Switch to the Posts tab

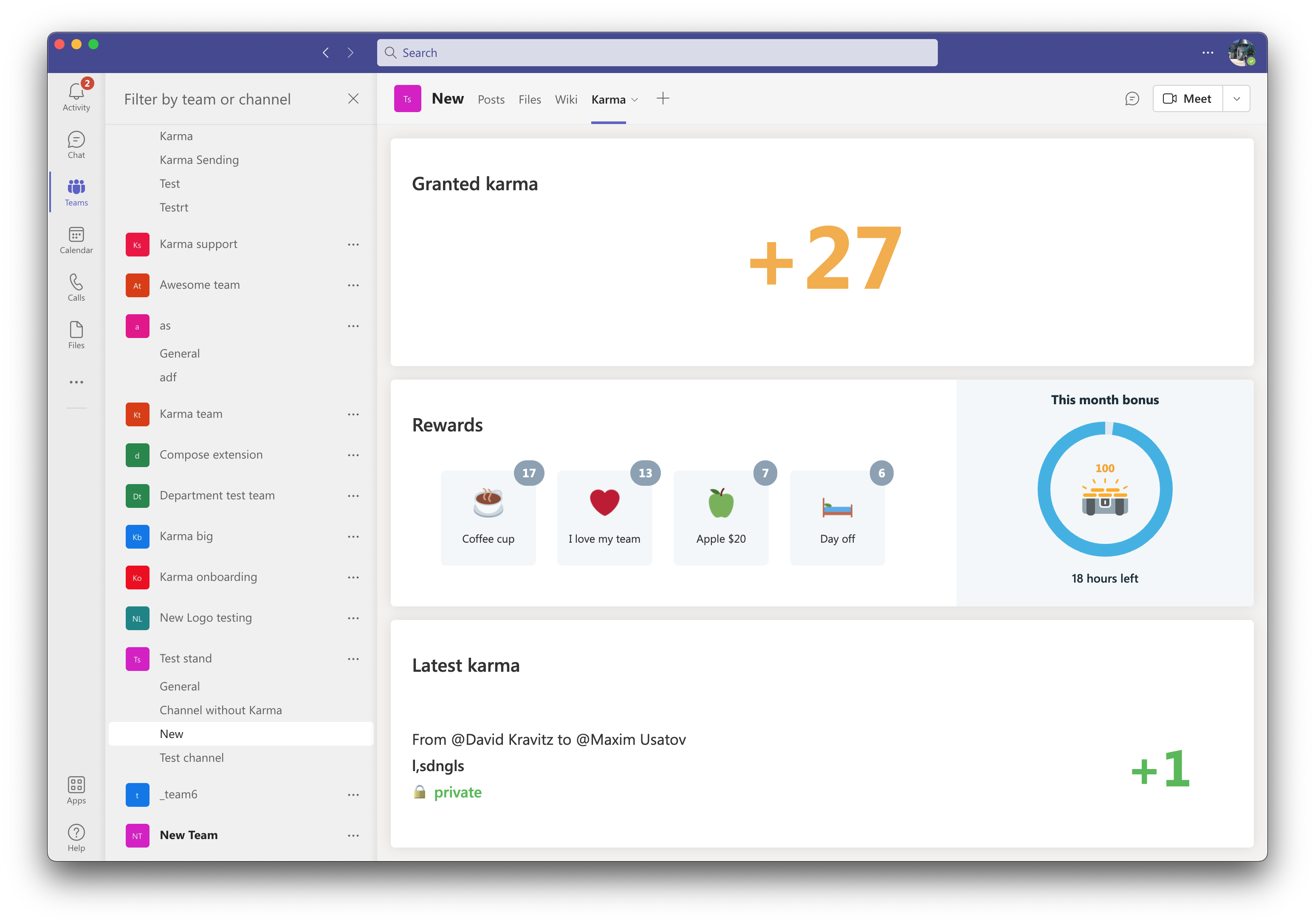[491, 100]
